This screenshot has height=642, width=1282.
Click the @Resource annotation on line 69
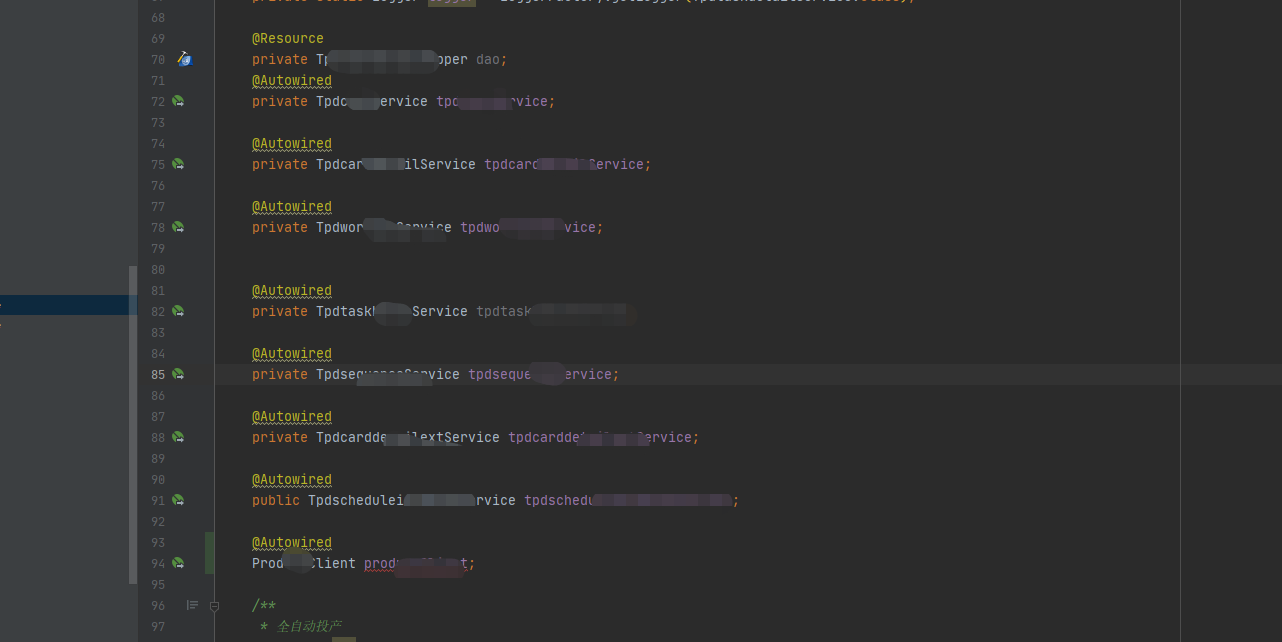(288, 39)
